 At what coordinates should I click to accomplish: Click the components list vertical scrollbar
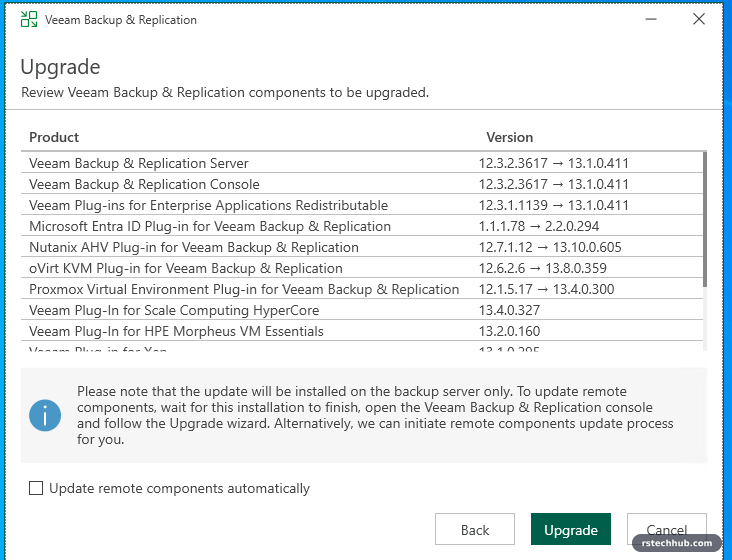pyautogui.click(x=705, y=219)
